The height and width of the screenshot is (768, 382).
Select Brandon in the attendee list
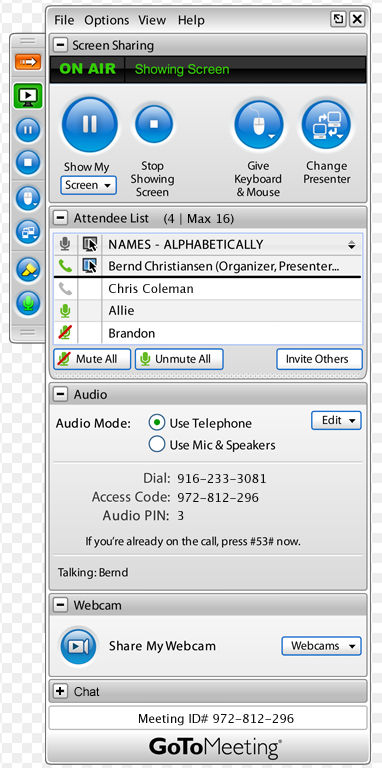point(208,333)
